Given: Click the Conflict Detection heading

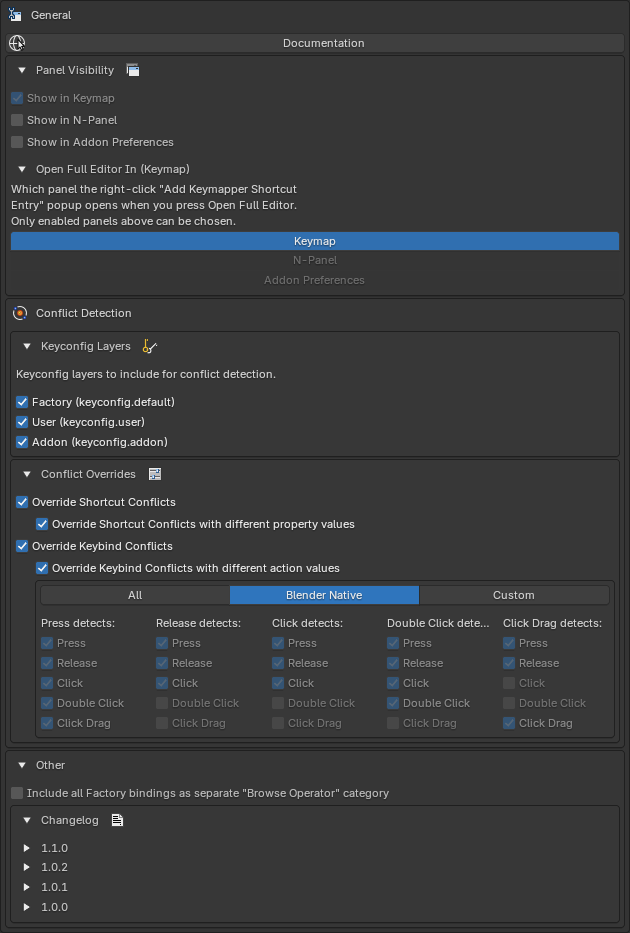Looking at the screenshot, I should tap(84, 313).
